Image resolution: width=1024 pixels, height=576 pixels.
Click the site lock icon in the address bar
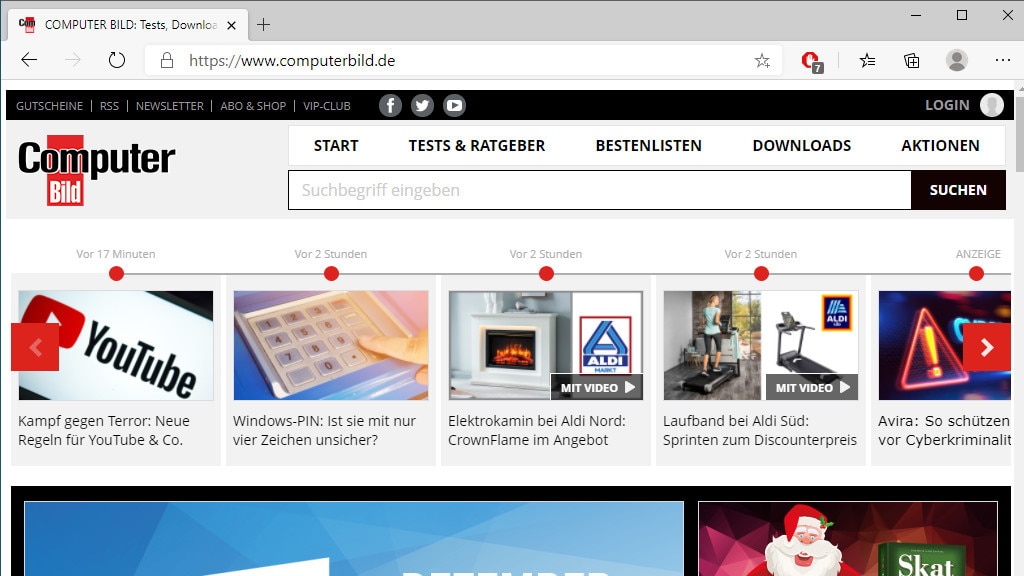tap(163, 60)
